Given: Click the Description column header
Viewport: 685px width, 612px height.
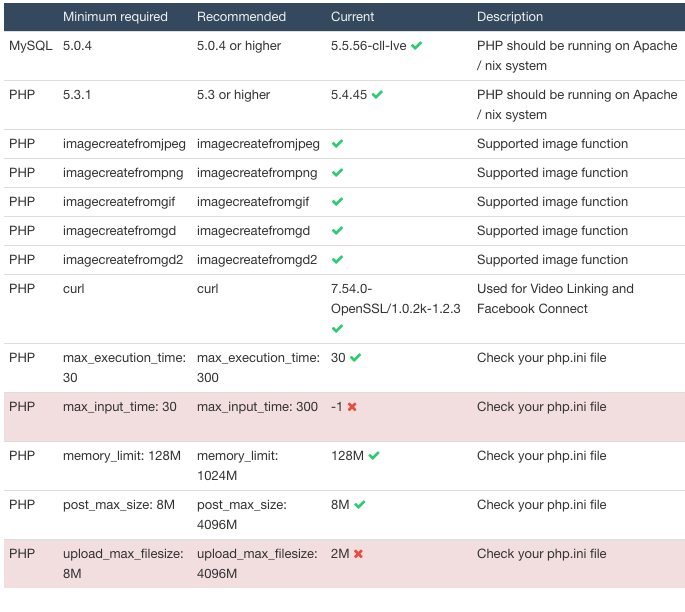Looking at the screenshot, I should point(510,17).
